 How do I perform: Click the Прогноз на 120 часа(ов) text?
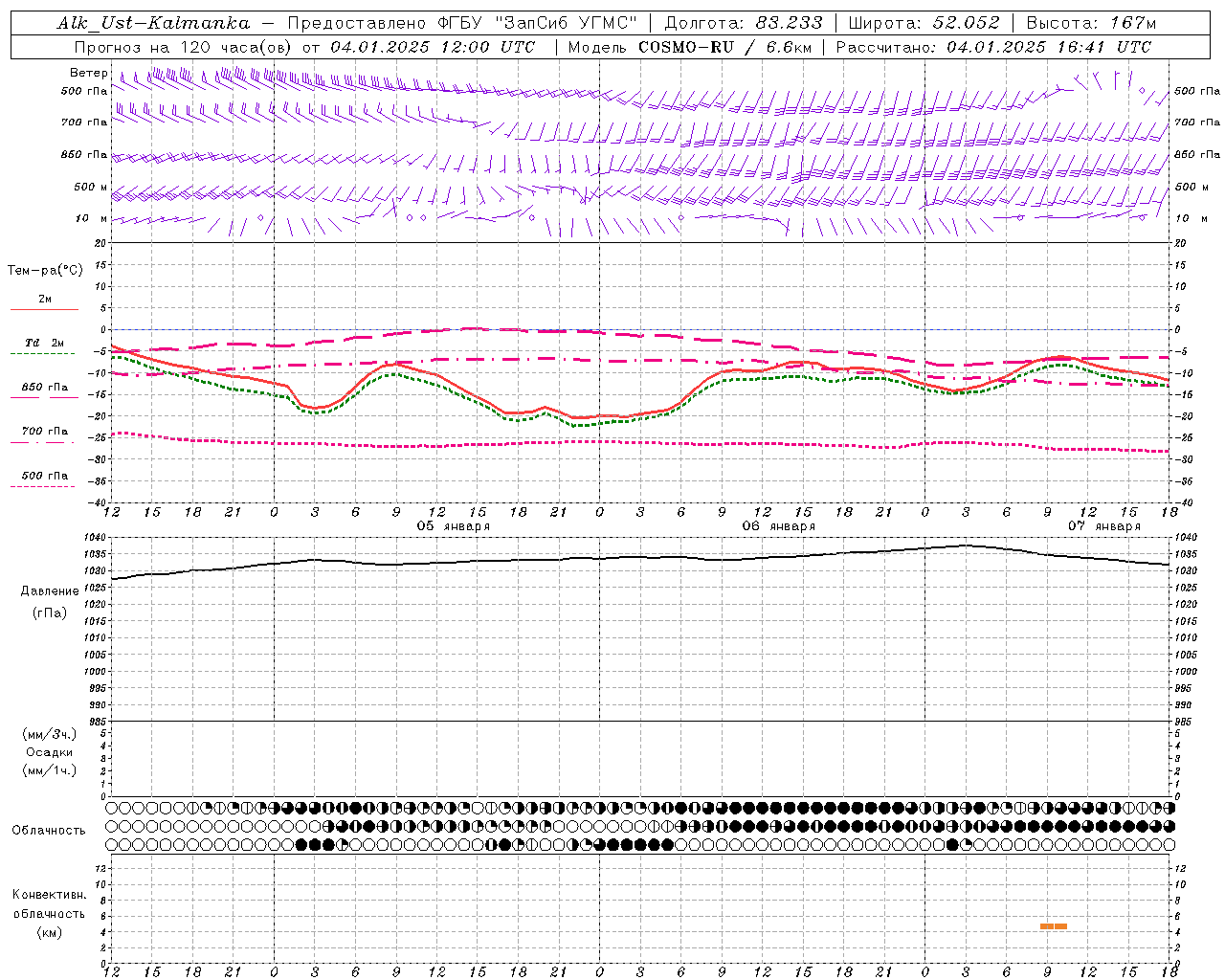click(184, 47)
